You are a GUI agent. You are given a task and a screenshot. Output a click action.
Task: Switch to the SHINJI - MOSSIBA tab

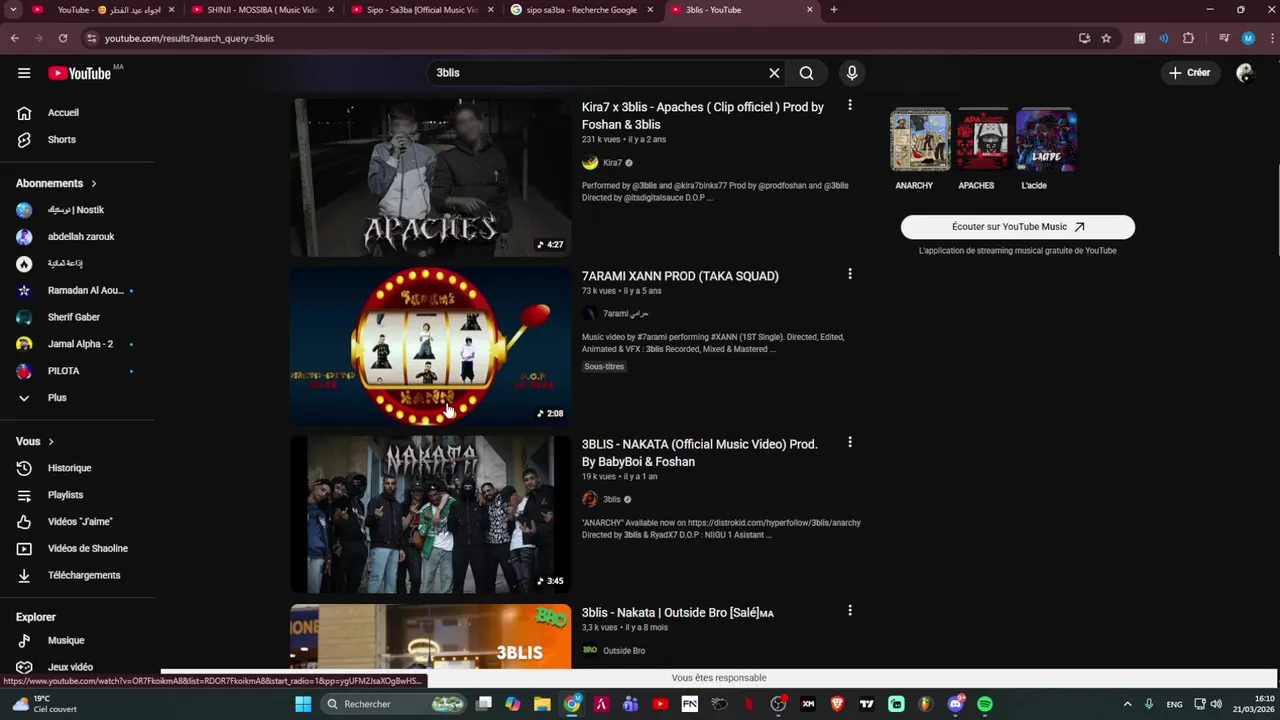263,10
